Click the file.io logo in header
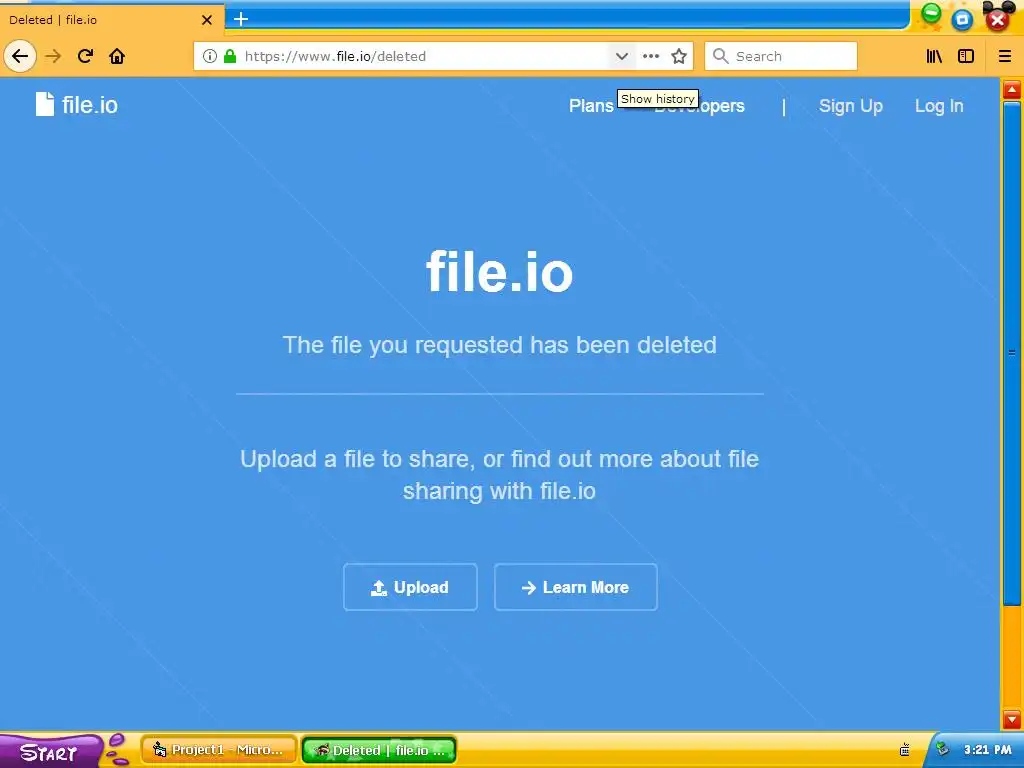 [x=77, y=104]
